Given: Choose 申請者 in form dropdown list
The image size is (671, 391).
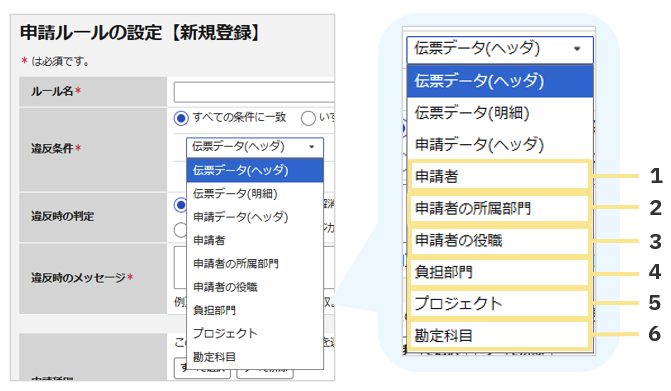Looking at the screenshot, I should click(255, 240).
